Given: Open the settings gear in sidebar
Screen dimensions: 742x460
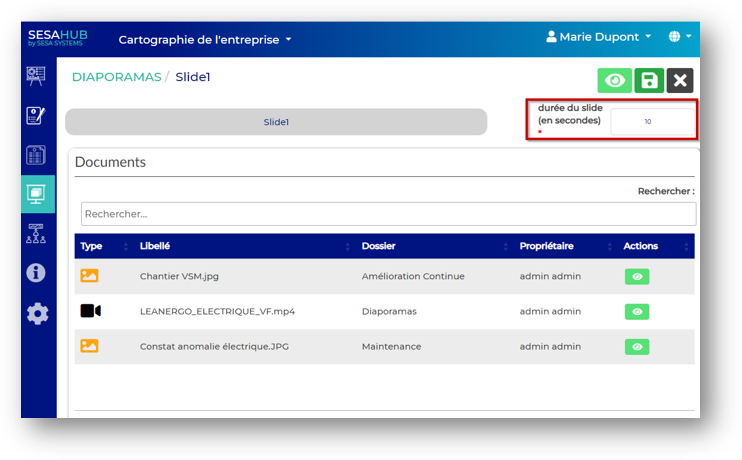Looking at the screenshot, I should 37,314.
